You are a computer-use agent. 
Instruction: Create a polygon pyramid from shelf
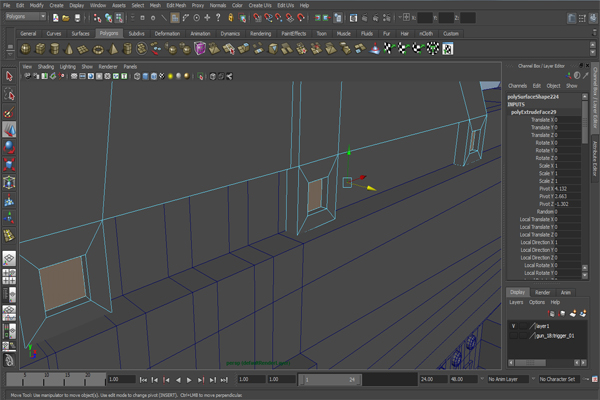(x=113, y=49)
